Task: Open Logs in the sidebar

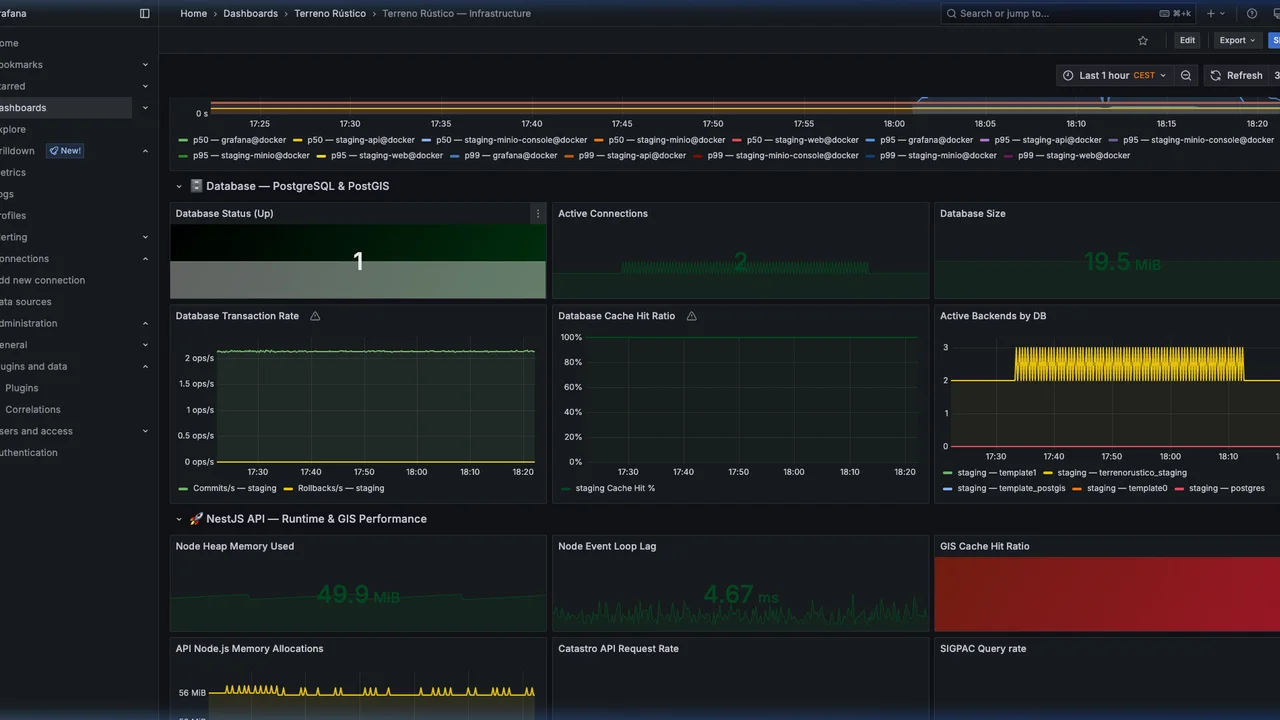Action: click(x=7, y=195)
